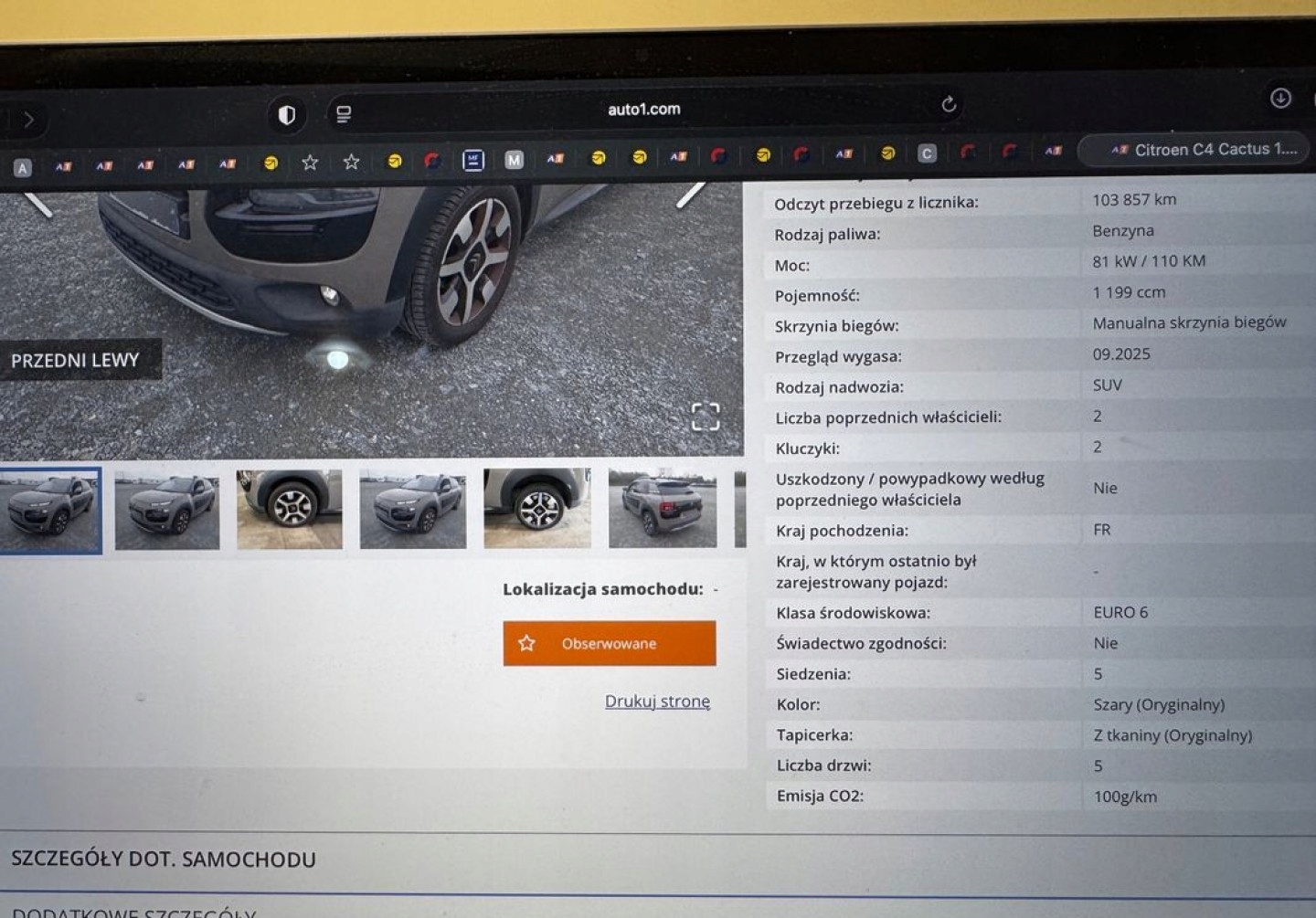This screenshot has width=1316, height=918.
Task: Click the 'Kraj pochodzenia:' label
Action: [842, 531]
